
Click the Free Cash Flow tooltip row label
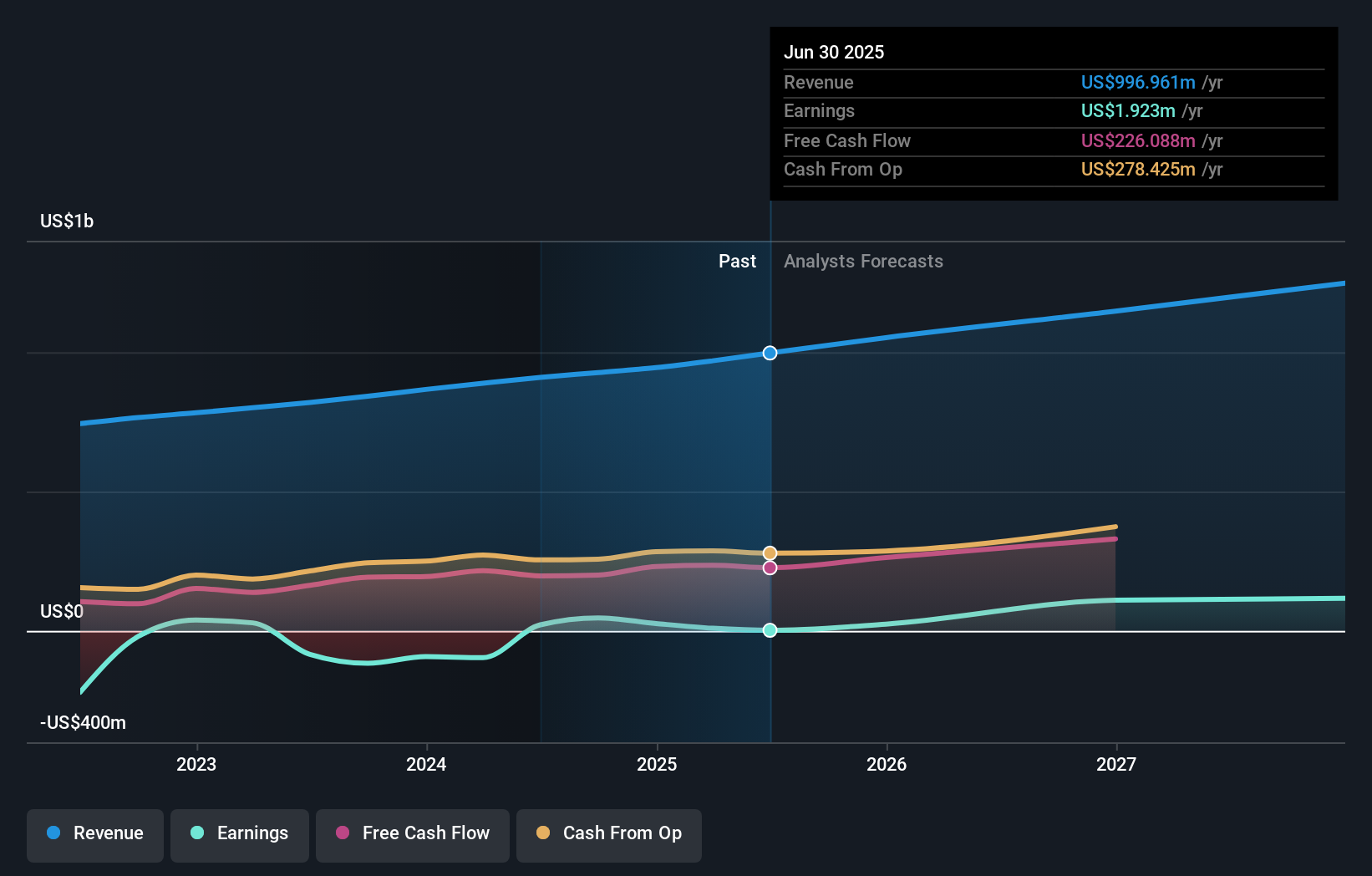coord(847,140)
